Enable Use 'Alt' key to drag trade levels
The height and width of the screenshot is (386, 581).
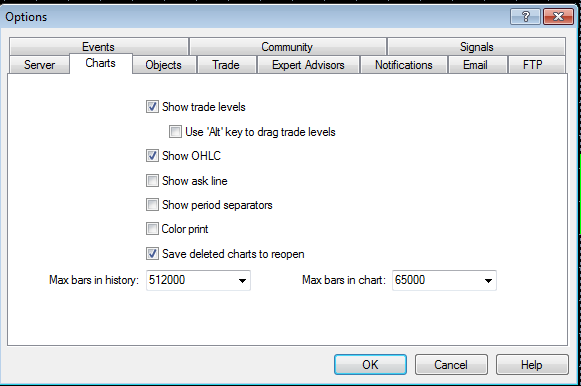(175, 132)
